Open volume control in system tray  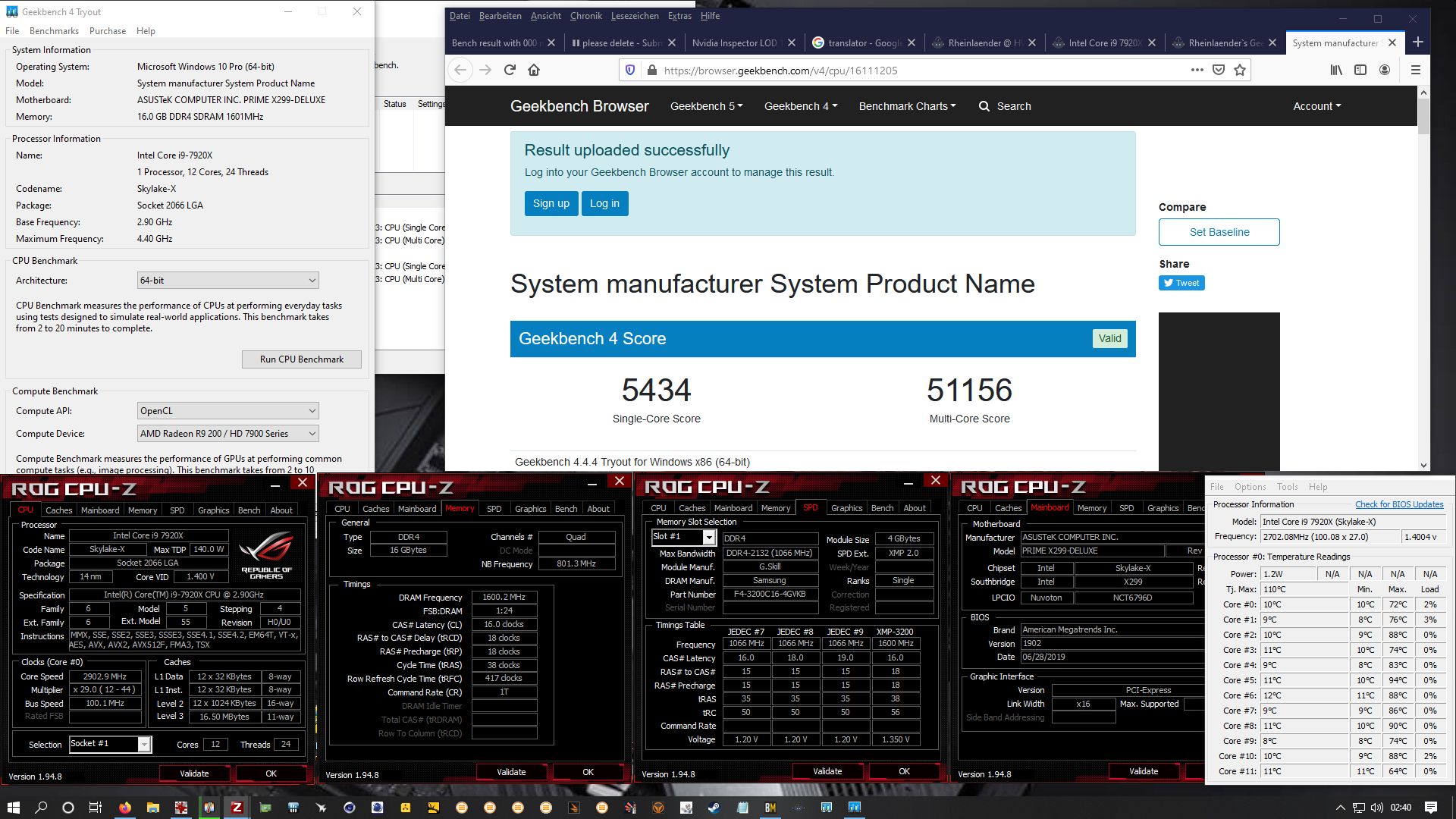(x=1377, y=807)
